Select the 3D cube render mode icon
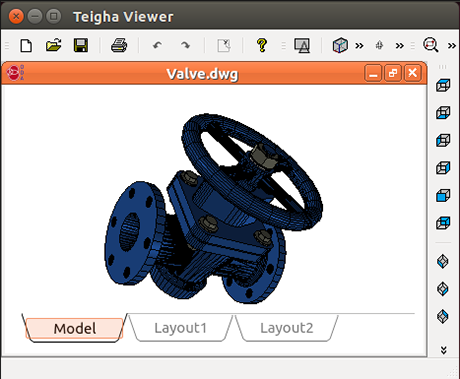460x379 pixels. (340, 45)
